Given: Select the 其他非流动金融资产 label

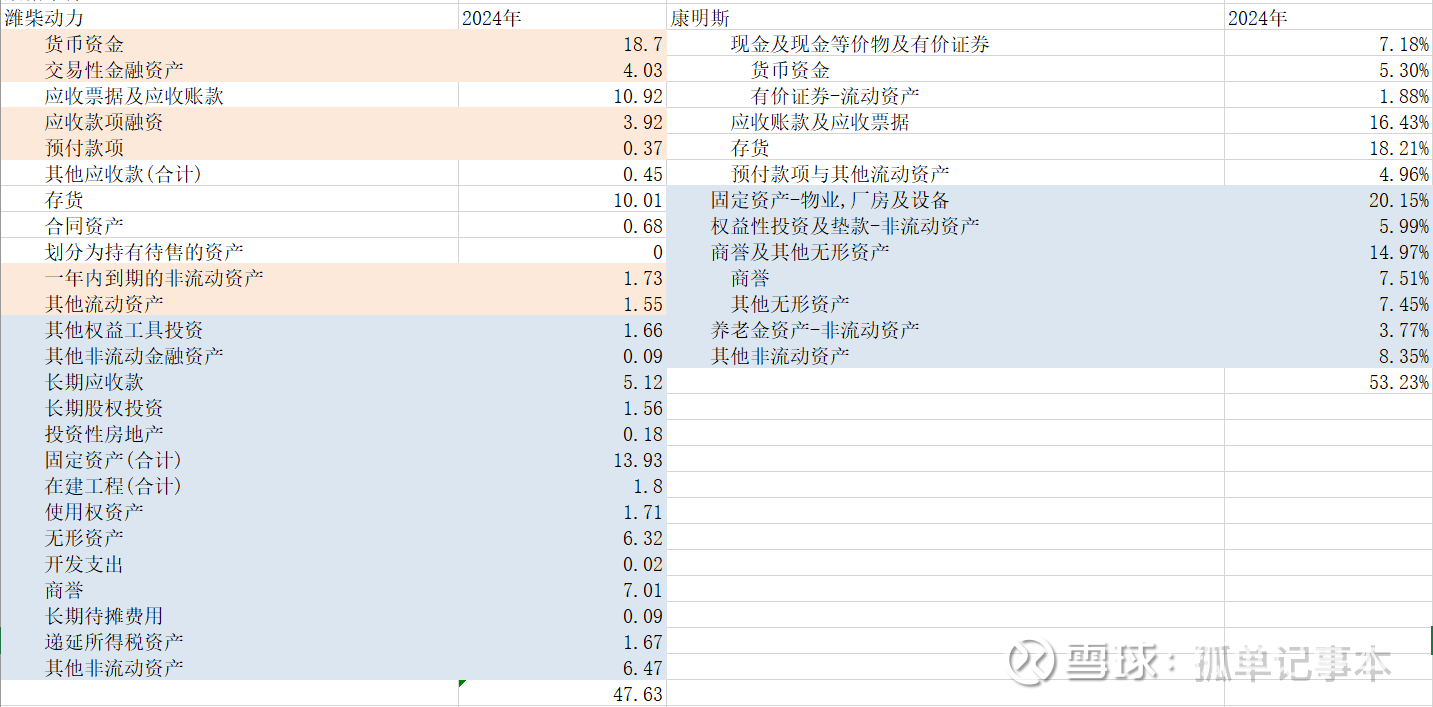Looking at the screenshot, I should click(x=135, y=356).
